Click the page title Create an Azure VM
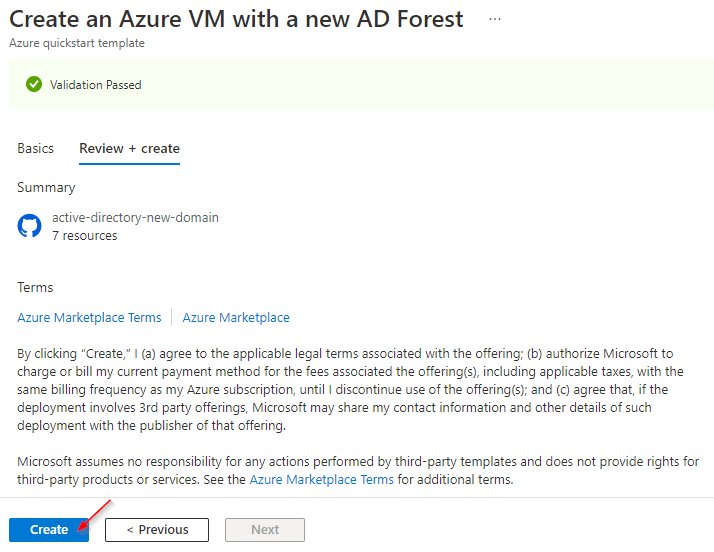The image size is (714, 552). (x=236, y=19)
